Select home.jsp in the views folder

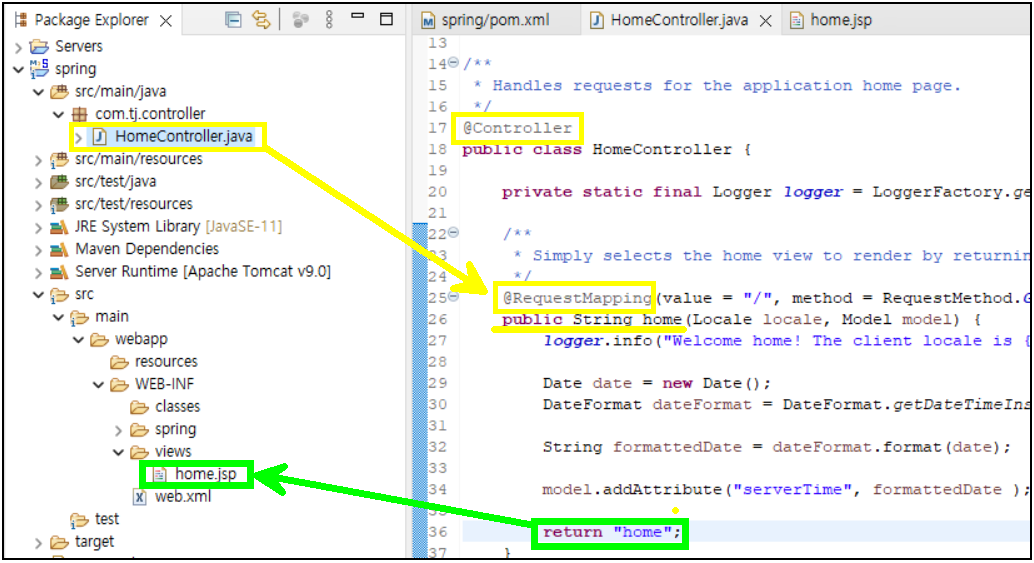[206, 474]
